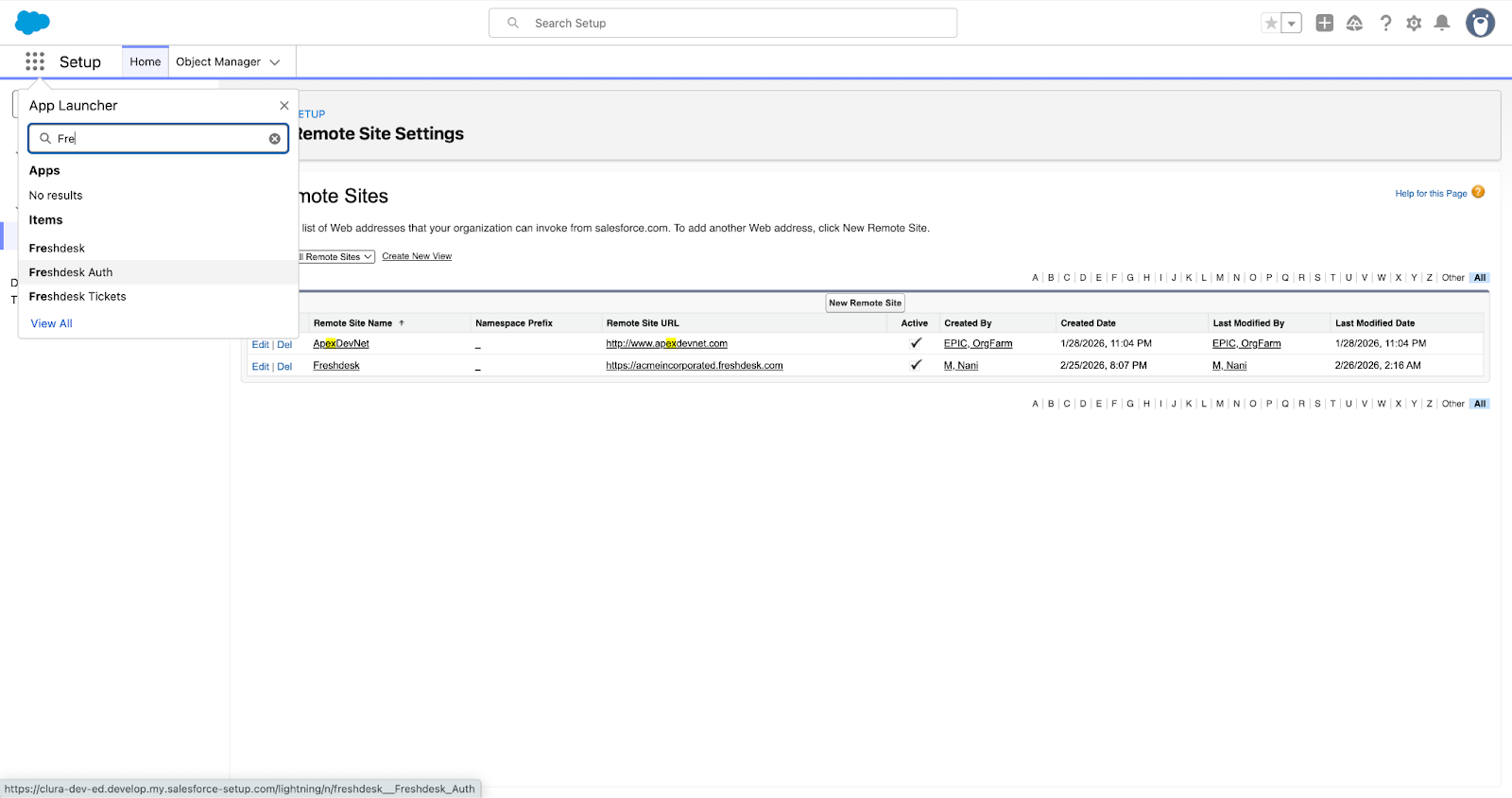Screen dimensions: 1512x798
Task: Click the Create New View link
Action: (x=417, y=256)
